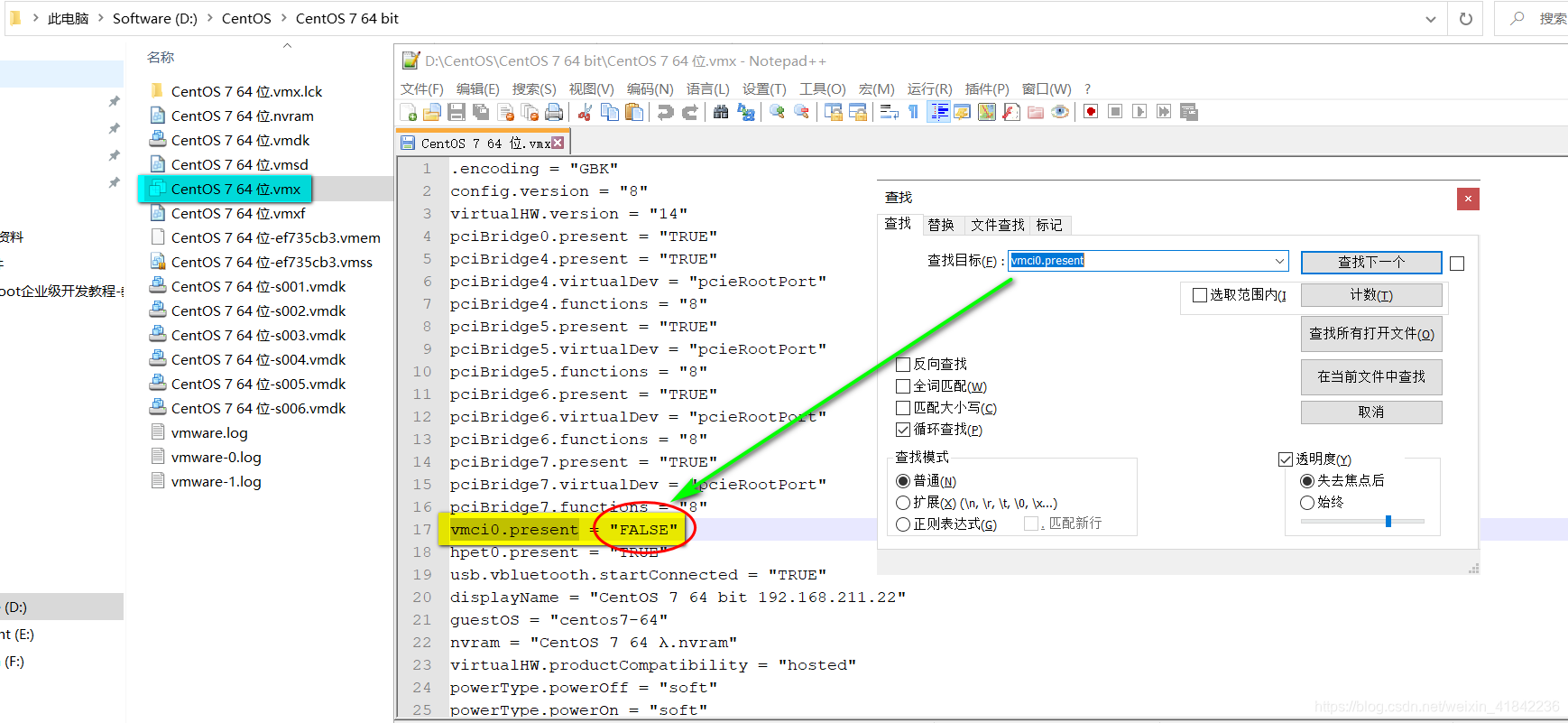Viewport: 1568px width, 723px height.
Task: Uncheck the 循环查找 checkbox
Action: tap(903, 430)
